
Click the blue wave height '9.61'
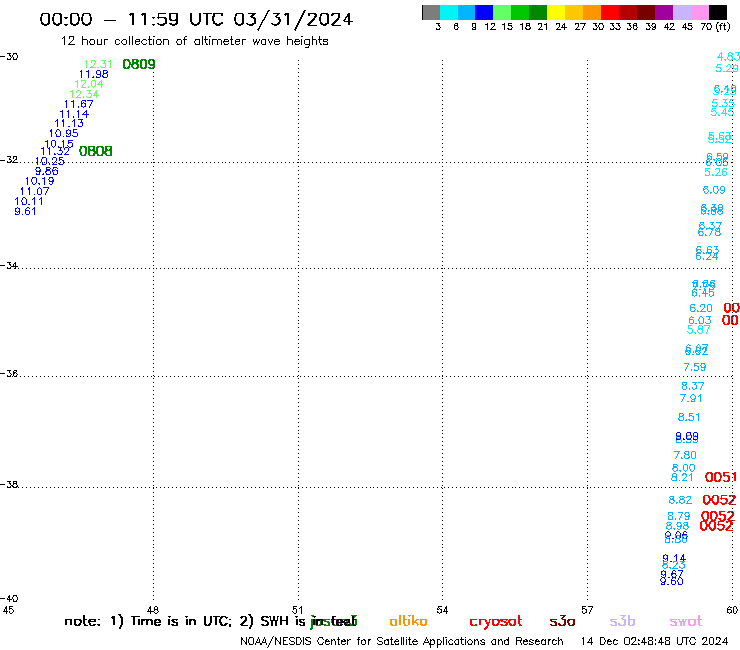(25, 211)
